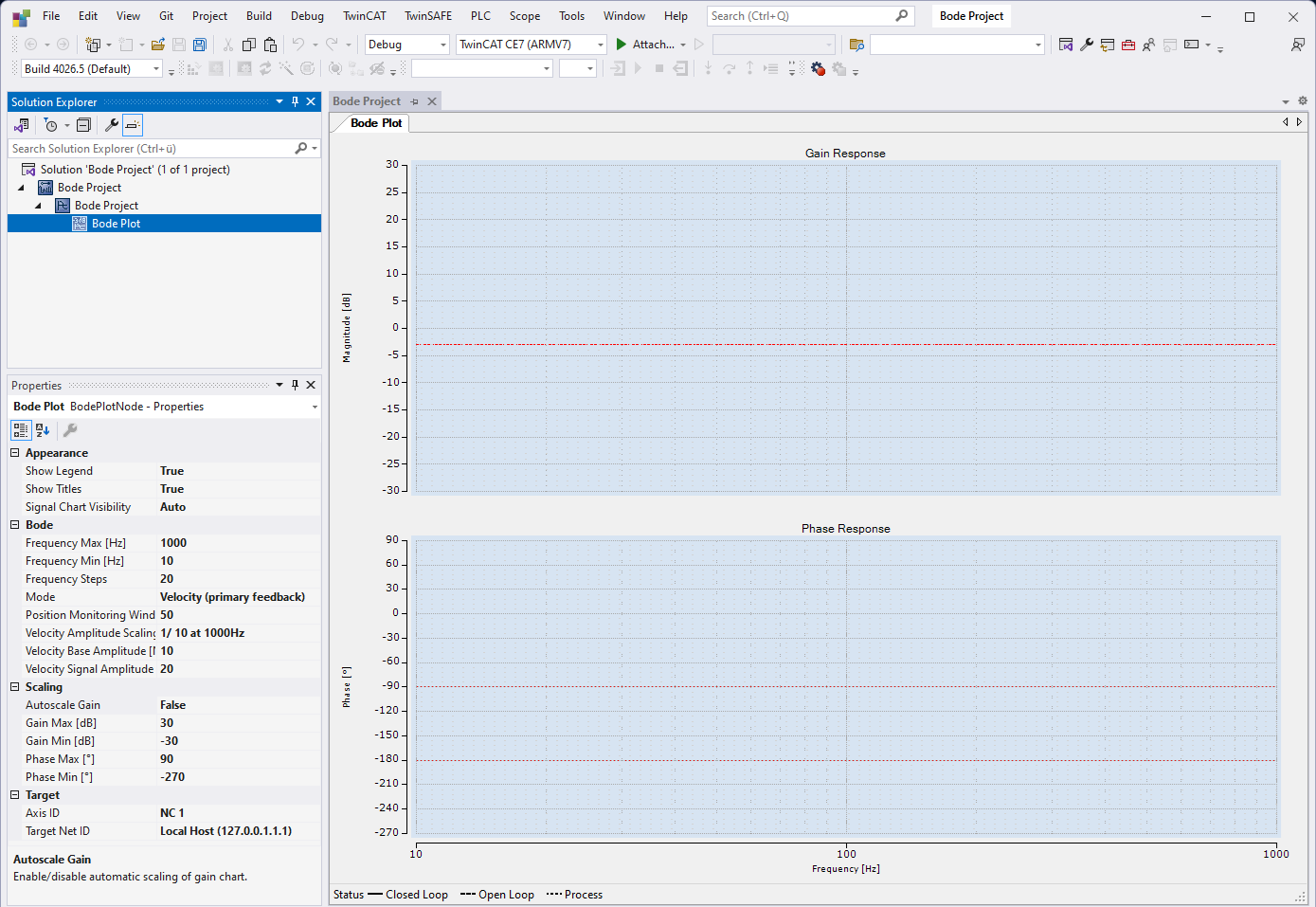Click Alphabetical sort icon in Properties panel

(43, 430)
